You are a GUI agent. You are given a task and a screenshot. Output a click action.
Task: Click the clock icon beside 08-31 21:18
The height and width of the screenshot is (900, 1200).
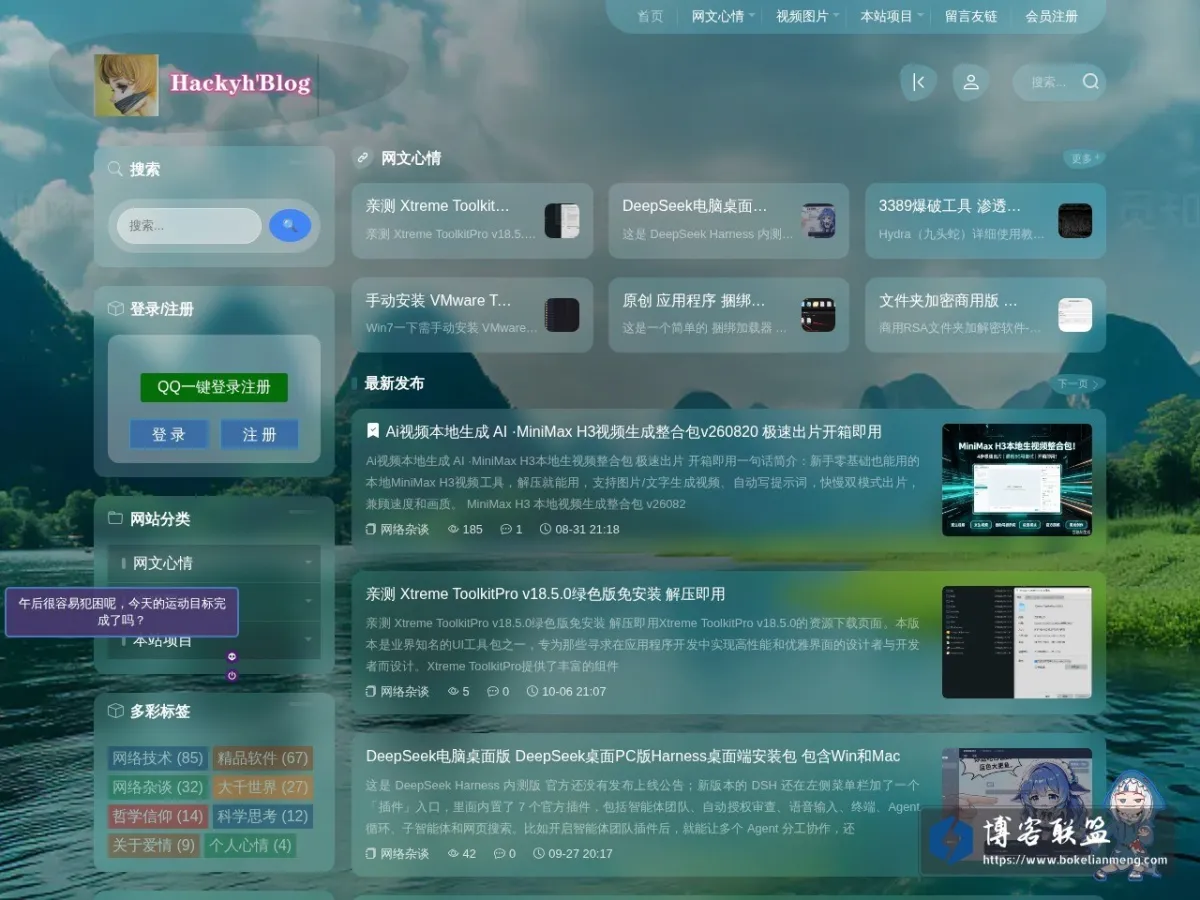click(545, 529)
